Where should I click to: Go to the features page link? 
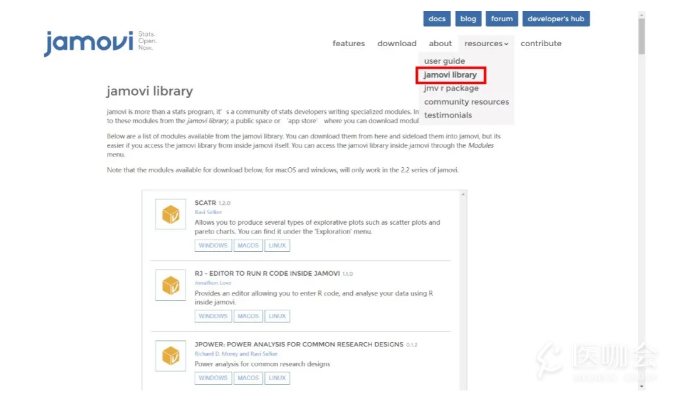[349, 44]
